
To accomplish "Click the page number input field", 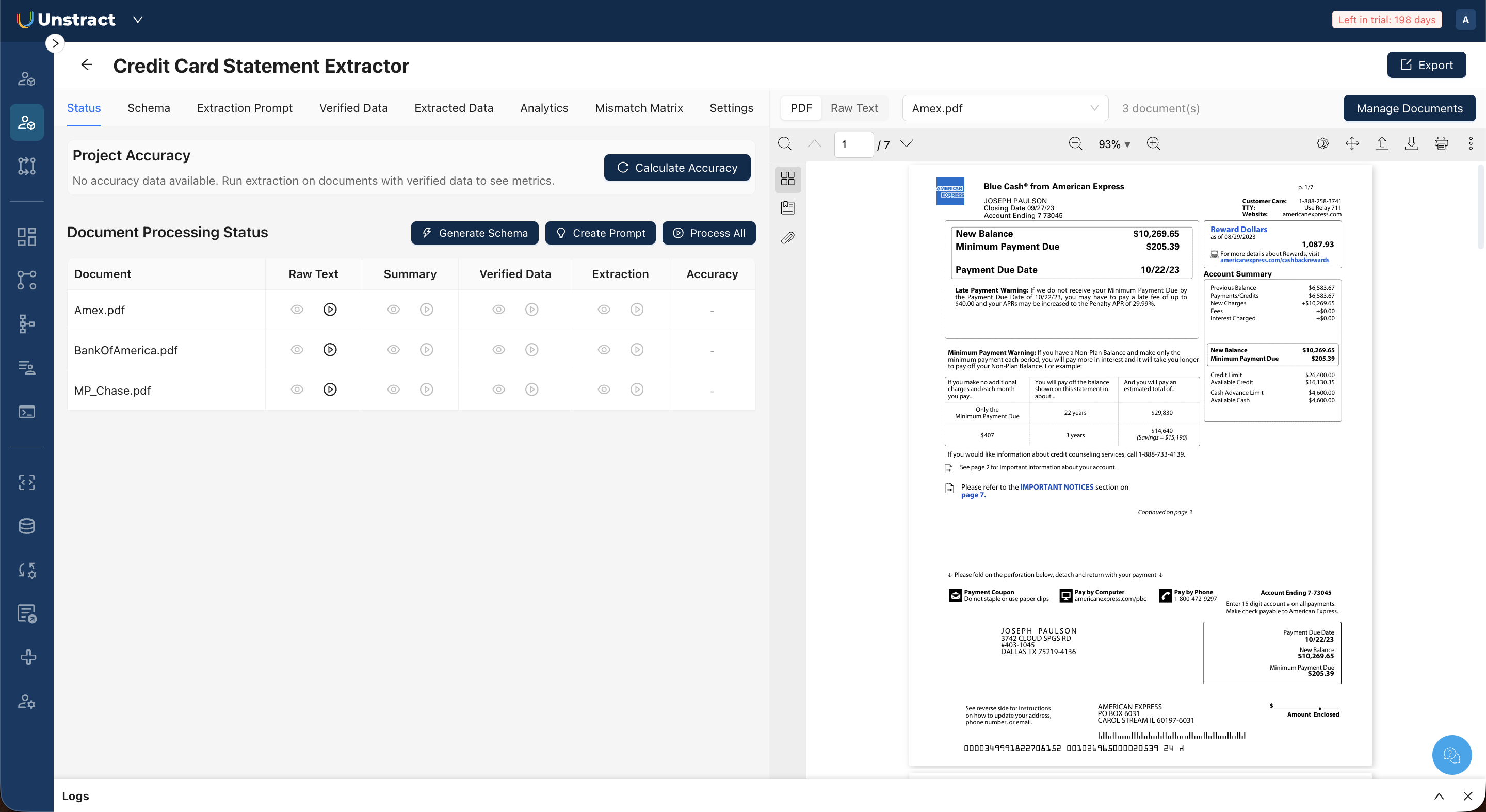I will (853, 144).
